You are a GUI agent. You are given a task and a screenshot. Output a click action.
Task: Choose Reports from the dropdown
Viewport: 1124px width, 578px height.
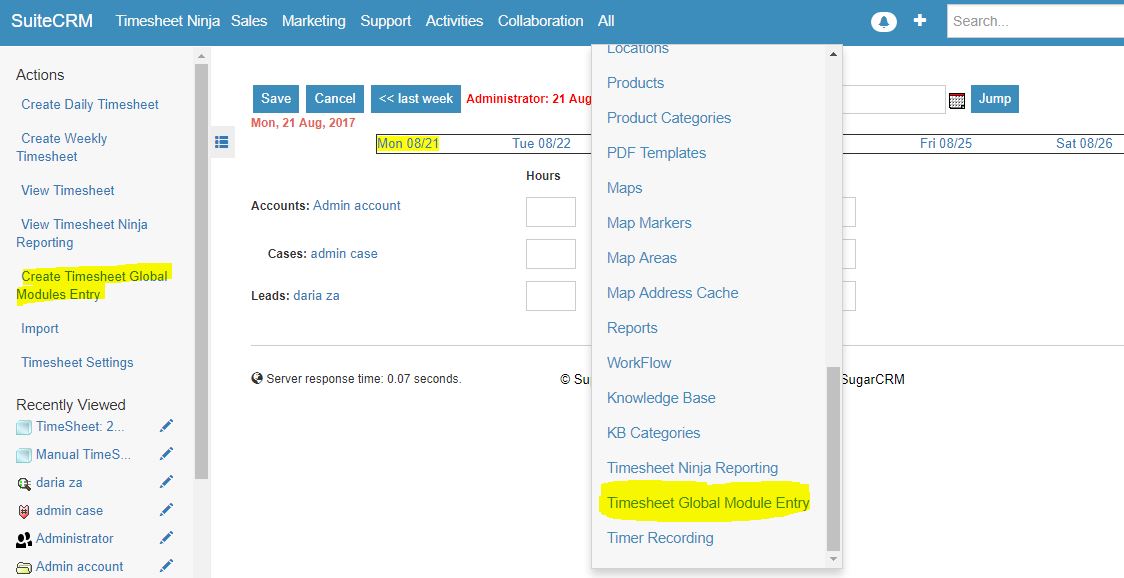(x=632, y=328)
